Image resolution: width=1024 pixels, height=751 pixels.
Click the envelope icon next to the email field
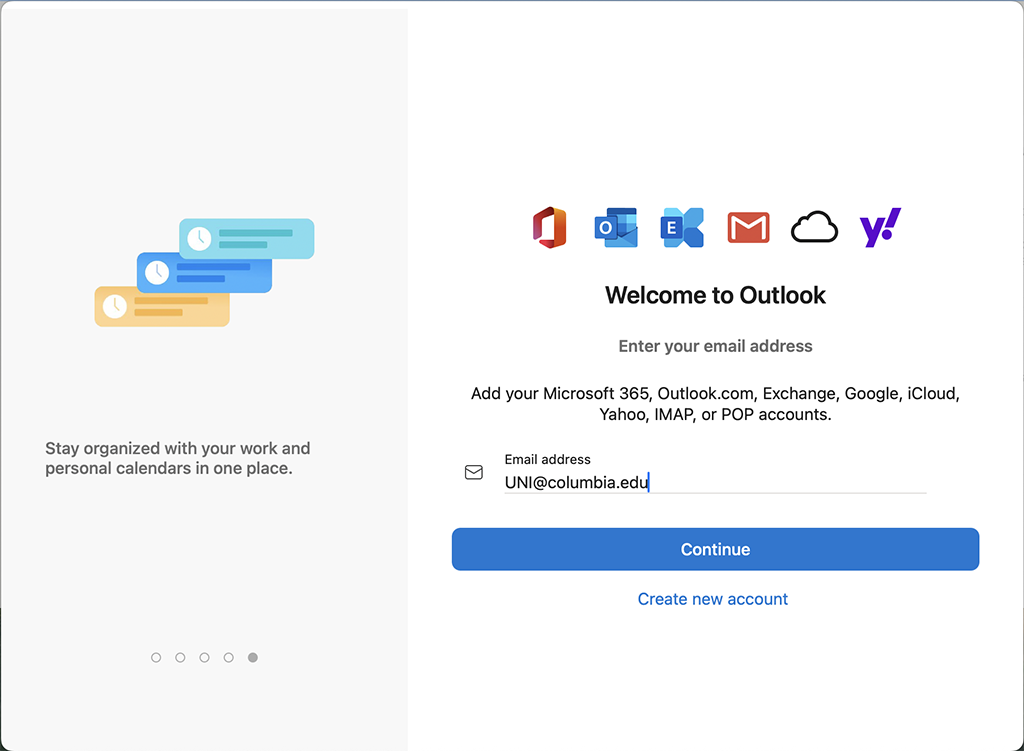(474, 471)
